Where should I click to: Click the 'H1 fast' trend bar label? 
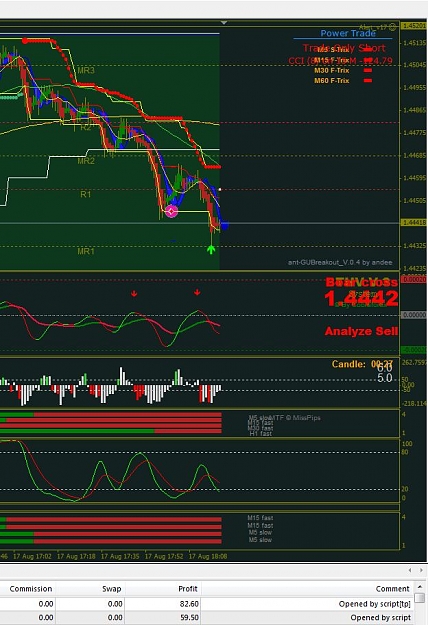click(261, 434)
